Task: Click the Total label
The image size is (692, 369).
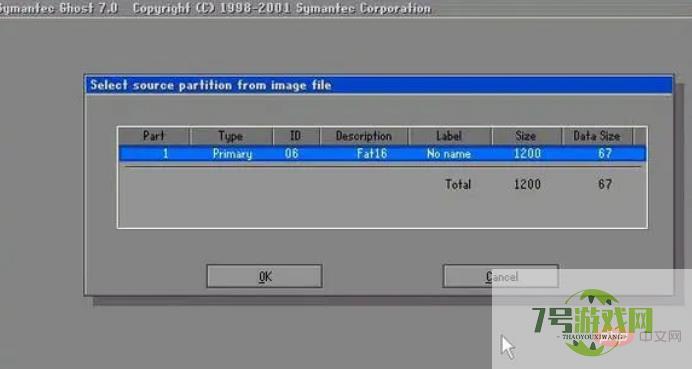Action: [458, 184]
